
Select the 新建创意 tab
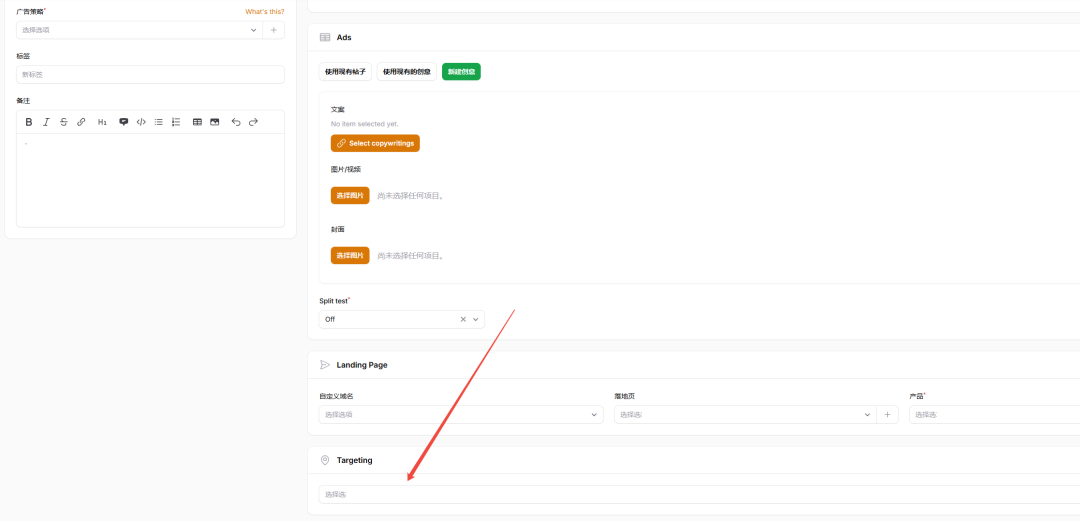(x=461, y=72)
